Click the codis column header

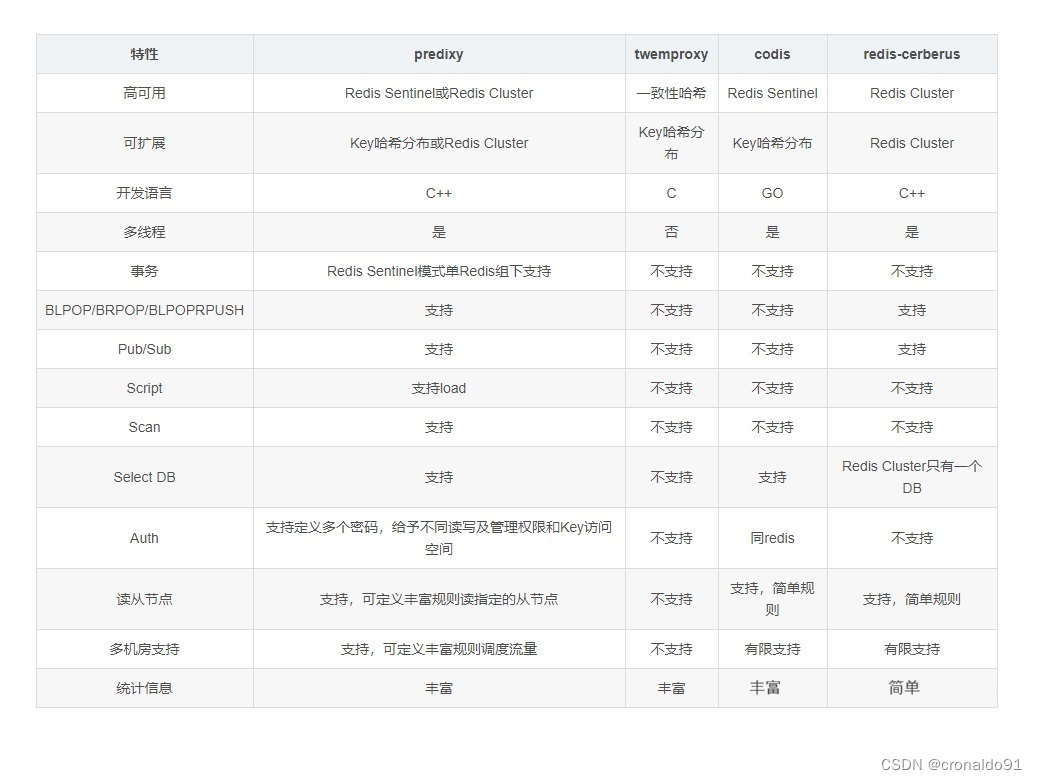772,54
